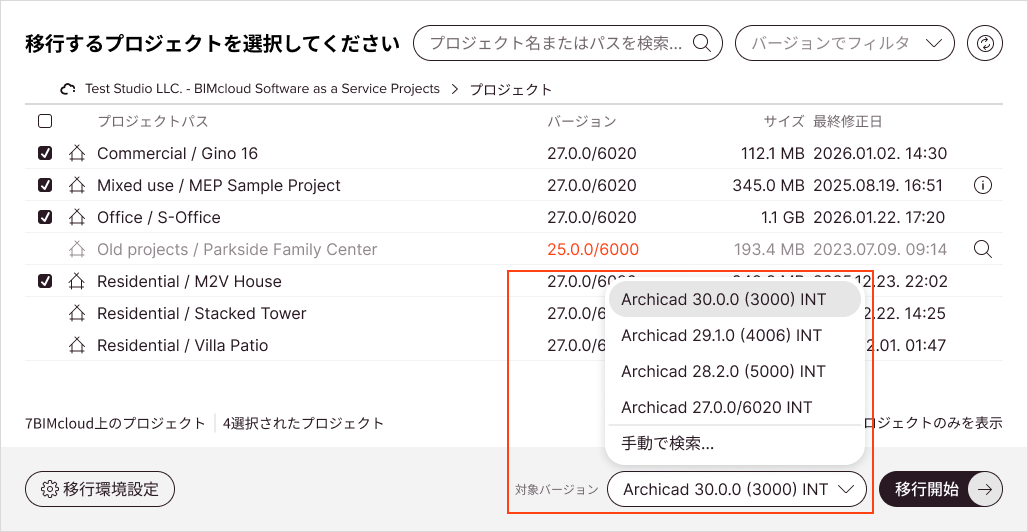Sort by the バージョン column header
1028x532 pixels.
[x=582, y=121]
